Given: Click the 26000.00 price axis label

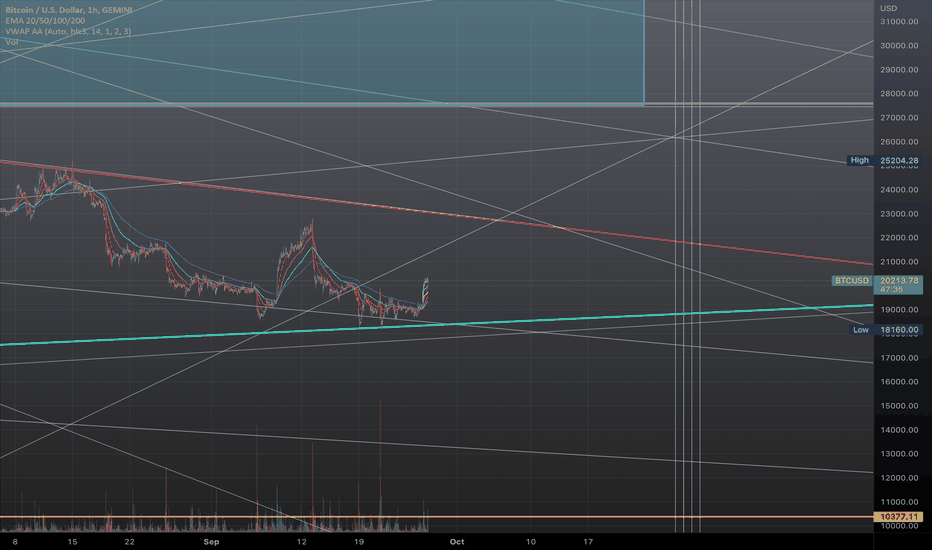Looking at the screenshot, I should coord(899,142).
